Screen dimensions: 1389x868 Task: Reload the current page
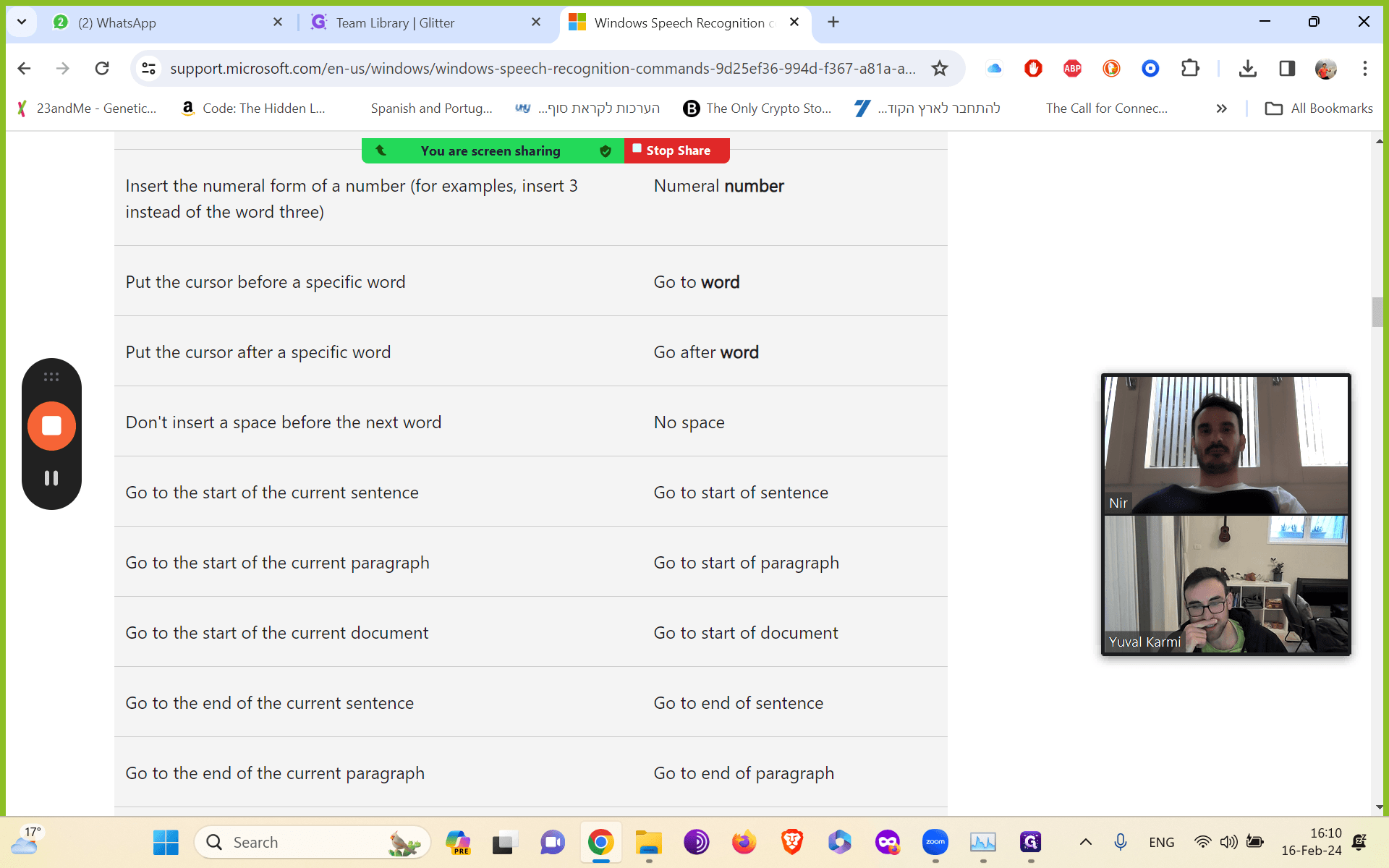[102, 69]
